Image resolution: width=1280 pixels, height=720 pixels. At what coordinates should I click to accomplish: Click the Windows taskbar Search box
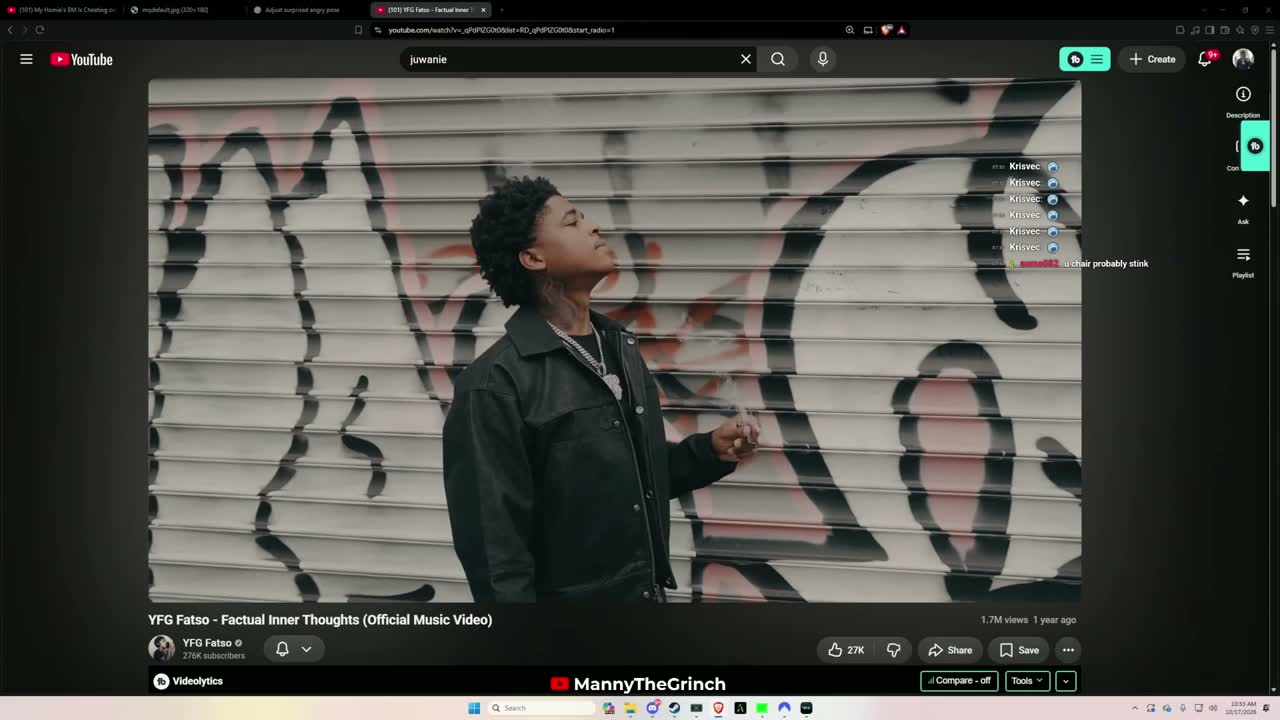pos(541,708)
